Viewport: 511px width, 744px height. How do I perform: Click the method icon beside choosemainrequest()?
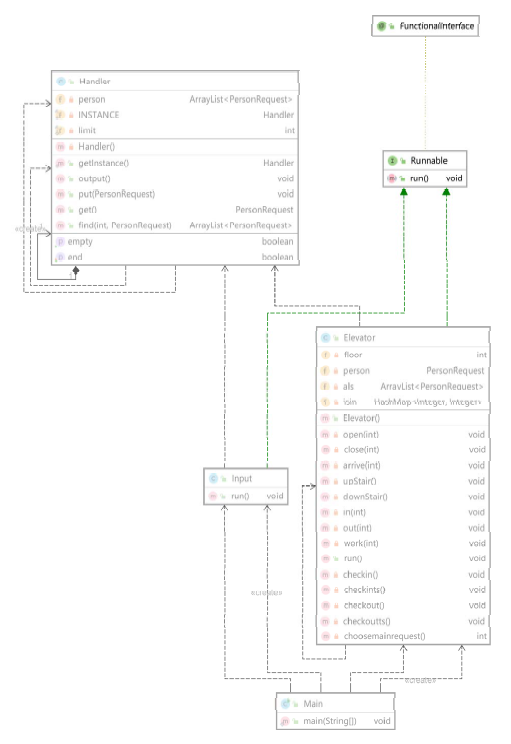click(325, 636)
